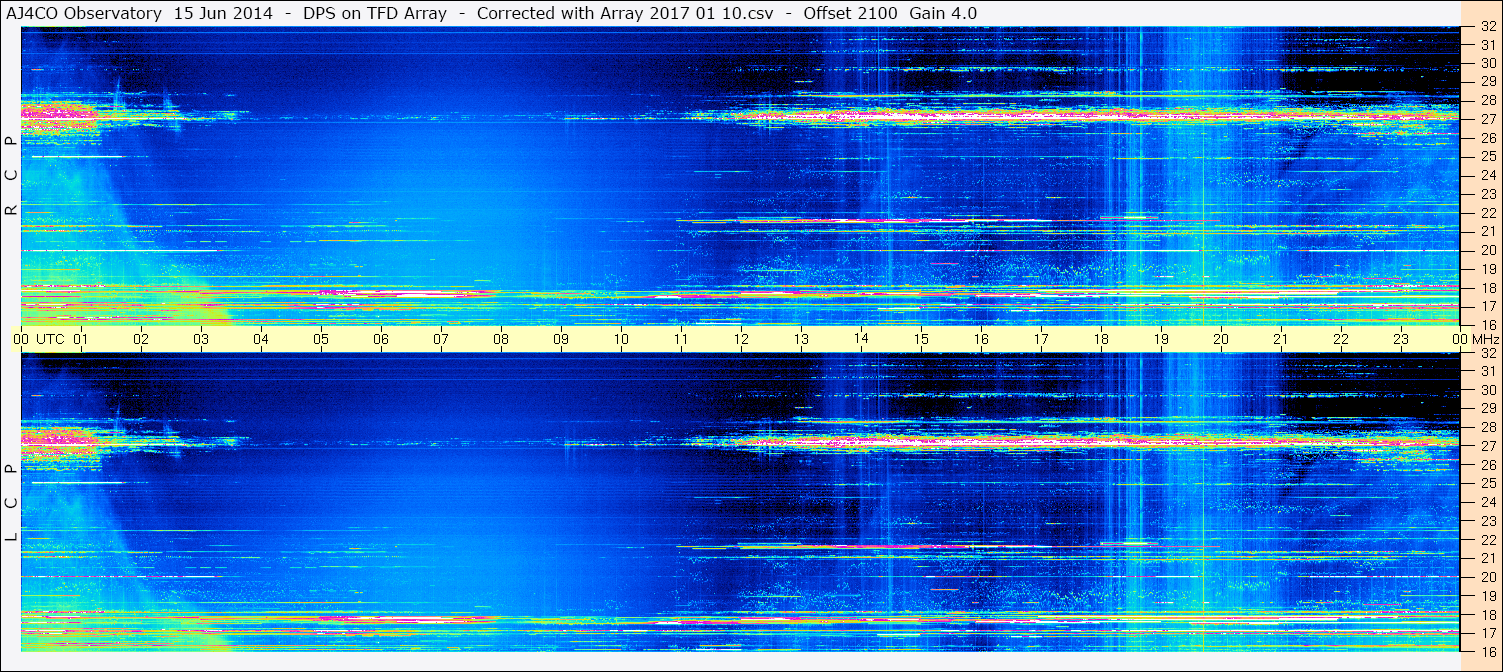The width and height of the screenshot is (1503, 672).
Task: Select hour 03 on the UTC time axis
Action: point(201,339)
